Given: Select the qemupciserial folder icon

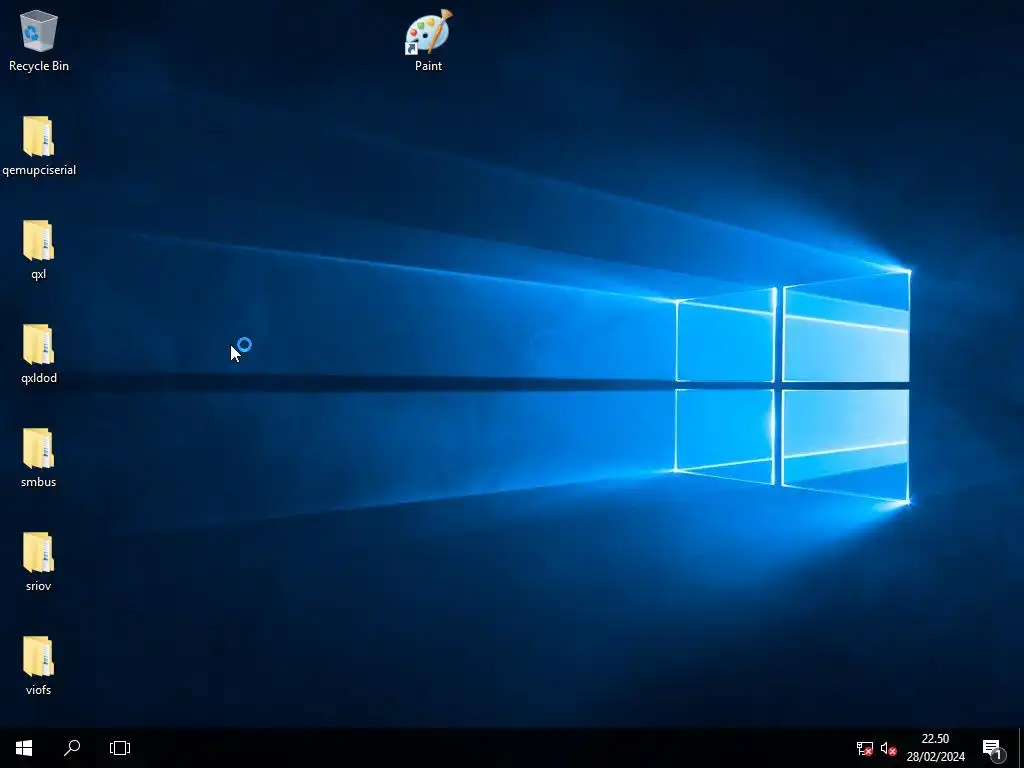Looking at the screenshot, I should coord(39,146).
